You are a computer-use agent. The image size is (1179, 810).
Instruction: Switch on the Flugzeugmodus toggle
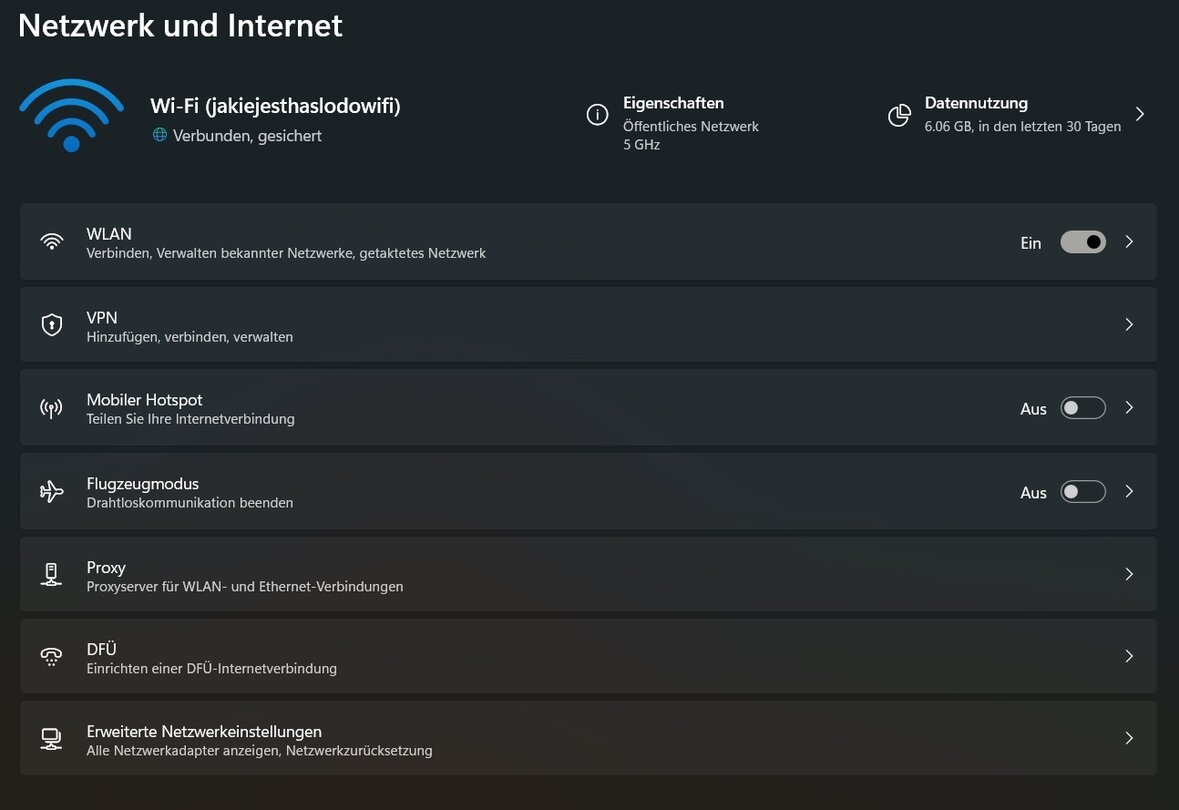[x=1083, y=492]
